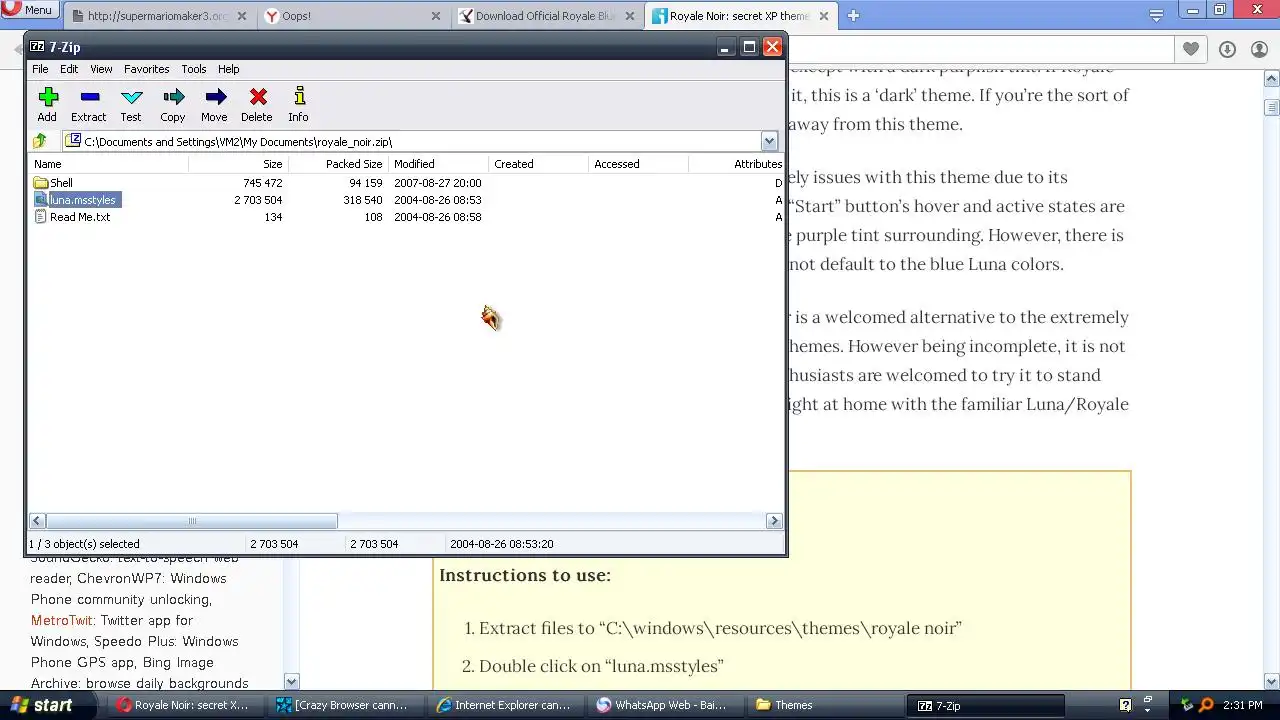
Task: Sort file list by Modified column
Action: point(438,164)
